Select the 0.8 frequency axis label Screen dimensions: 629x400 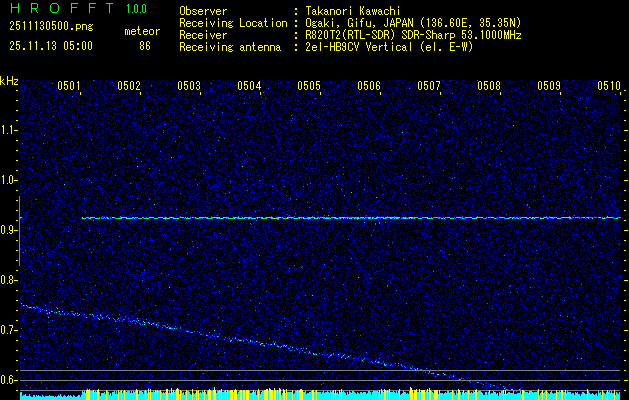pos(9,280)
